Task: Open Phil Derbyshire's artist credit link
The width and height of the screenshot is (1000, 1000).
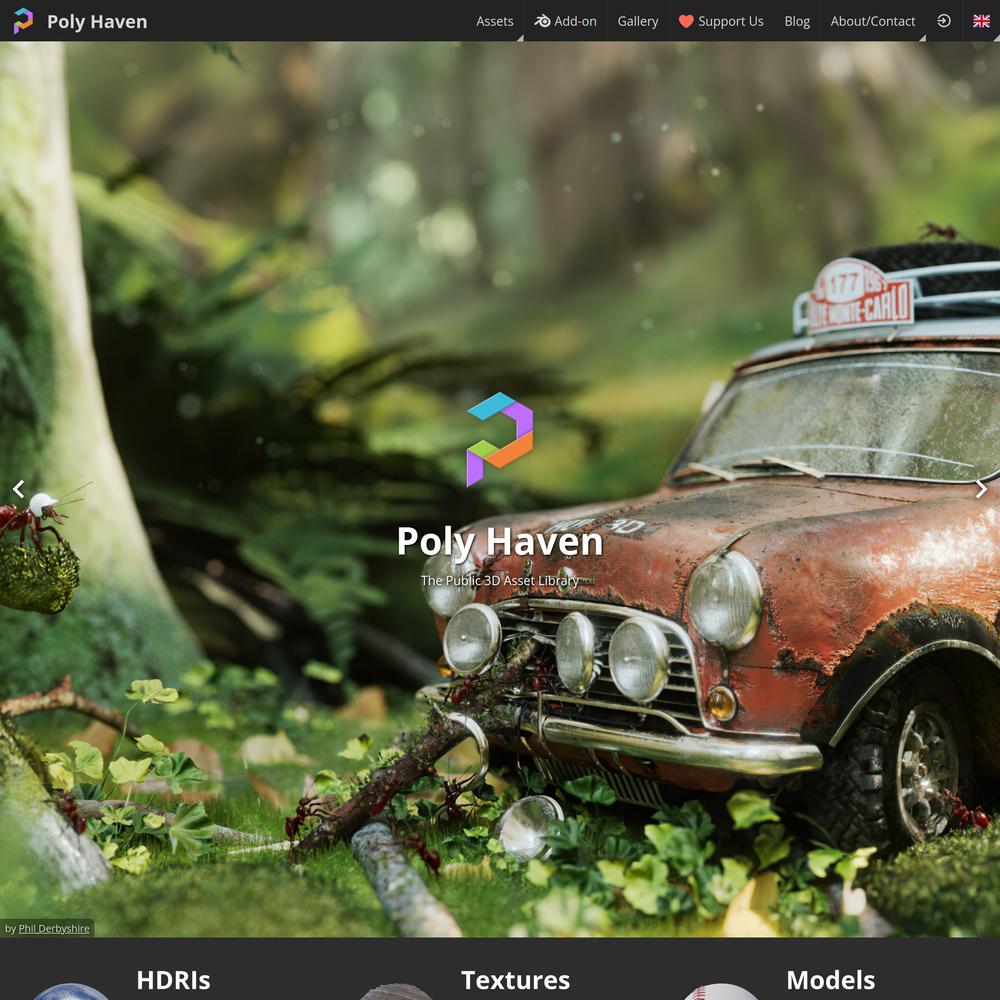Action: (x=54, y=928)
